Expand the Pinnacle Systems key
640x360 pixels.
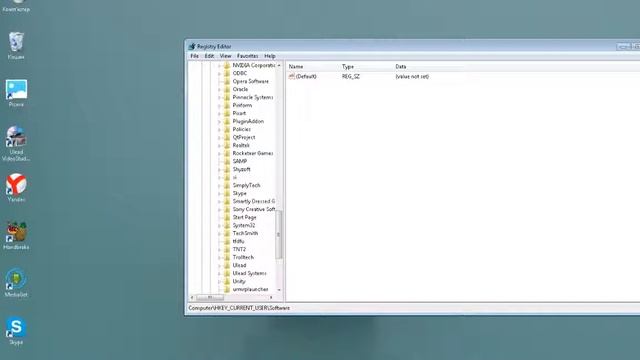(x=219, y=98)
